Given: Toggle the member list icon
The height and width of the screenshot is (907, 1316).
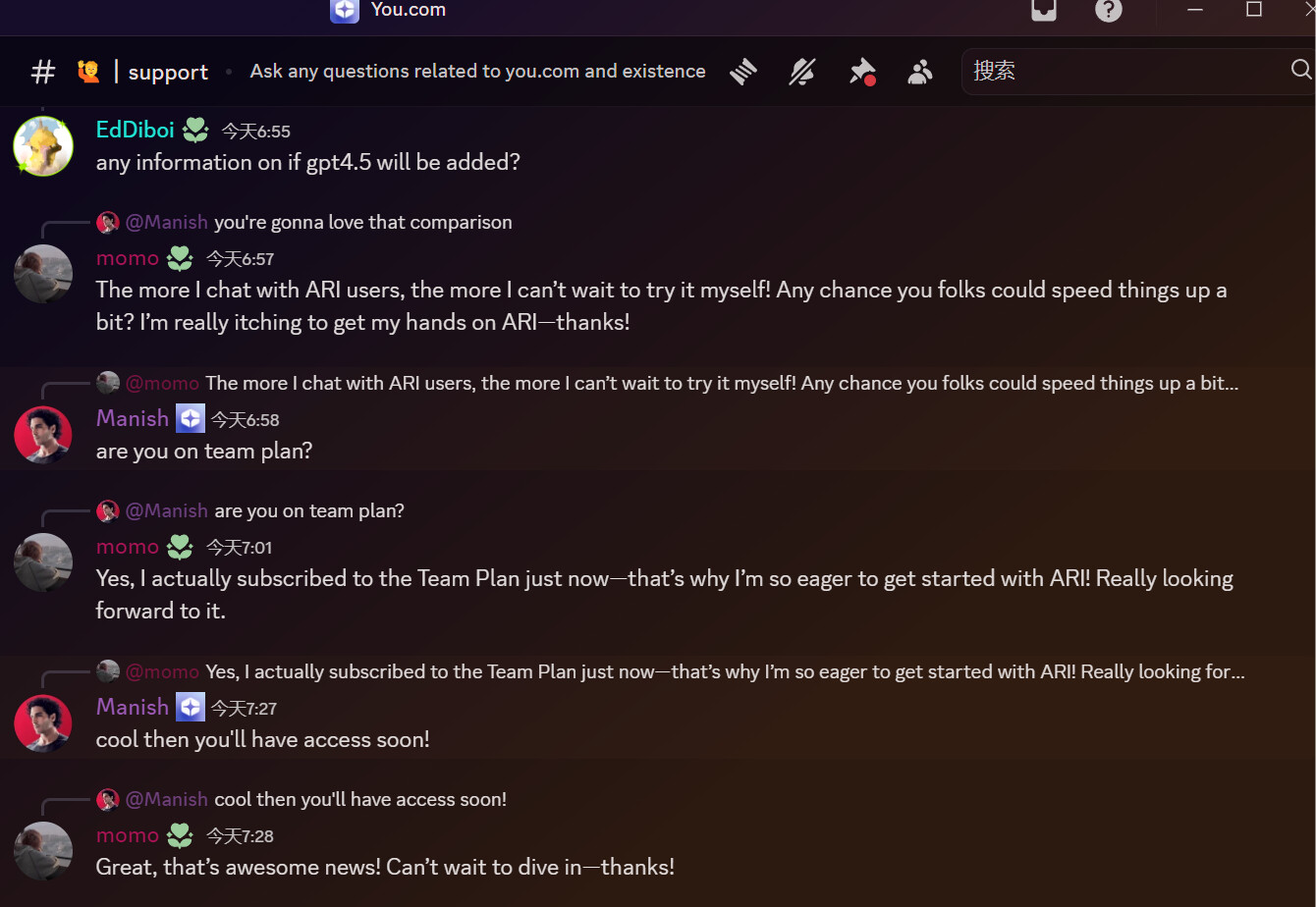Looking at the screenshot, I should [920, 72].
